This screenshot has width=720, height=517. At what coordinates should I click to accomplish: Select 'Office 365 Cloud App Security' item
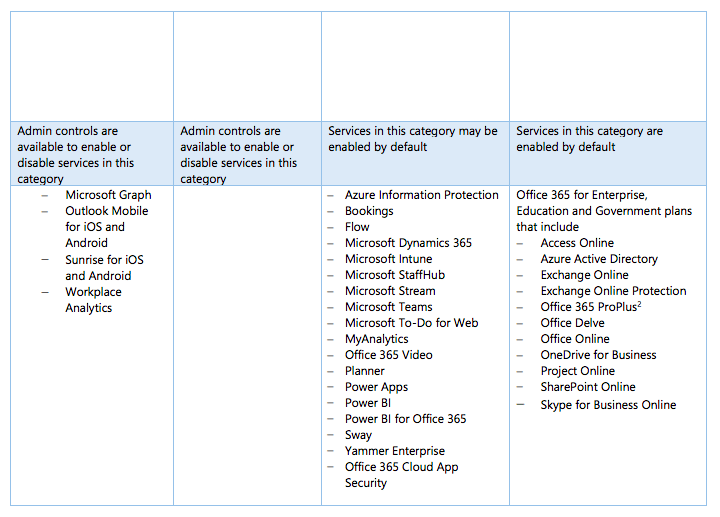click(x=401, y=475)
